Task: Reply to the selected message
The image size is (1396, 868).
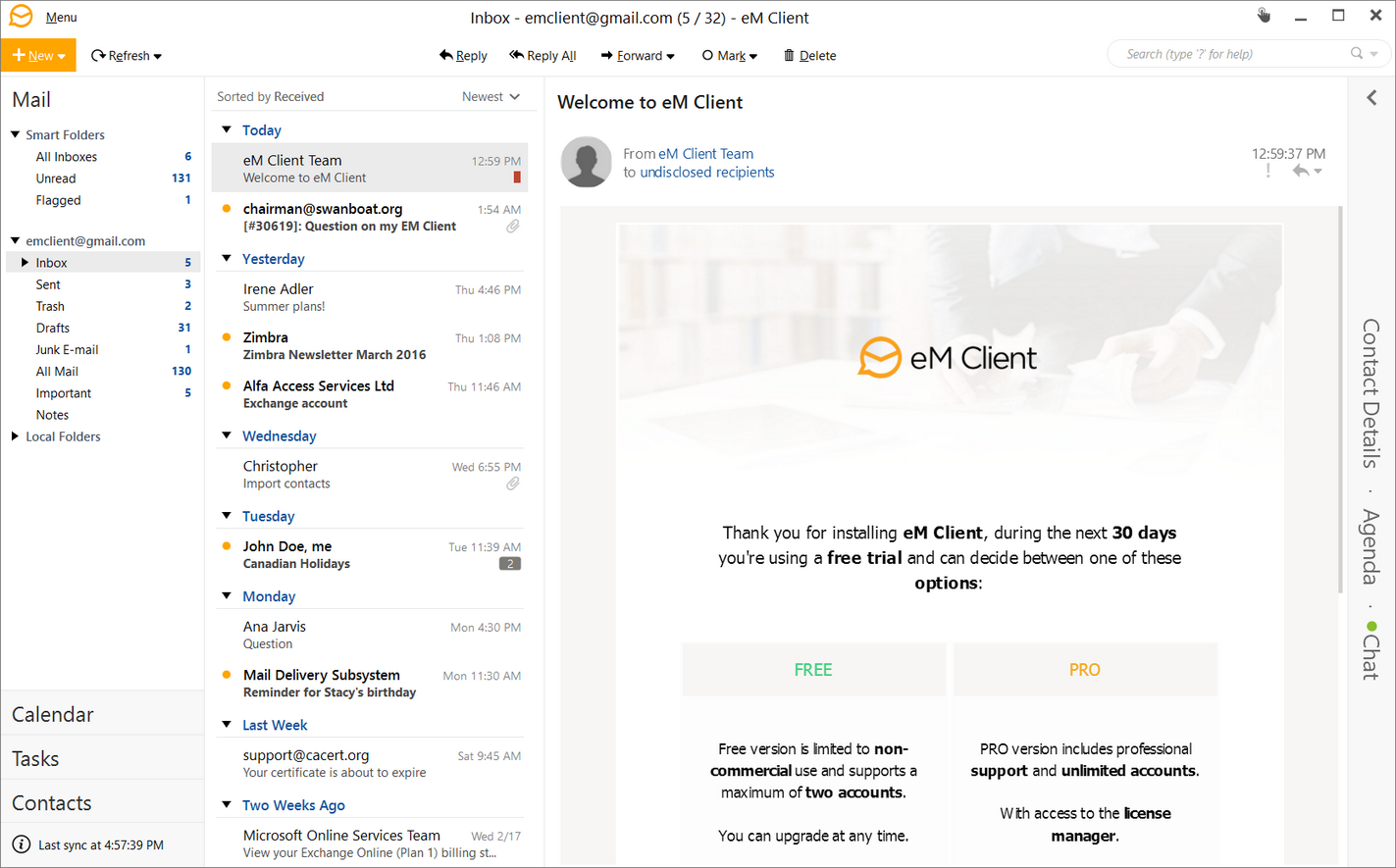Action: click(463, 56)
